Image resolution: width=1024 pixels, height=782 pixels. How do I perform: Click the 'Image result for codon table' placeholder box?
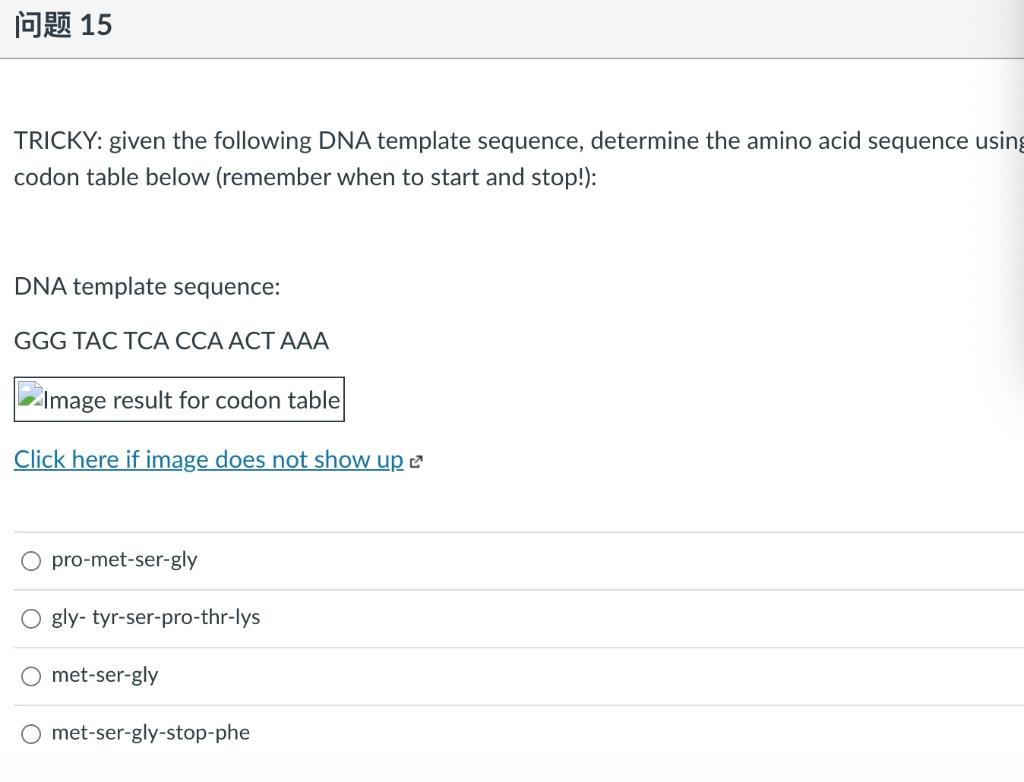pos(179,399)
